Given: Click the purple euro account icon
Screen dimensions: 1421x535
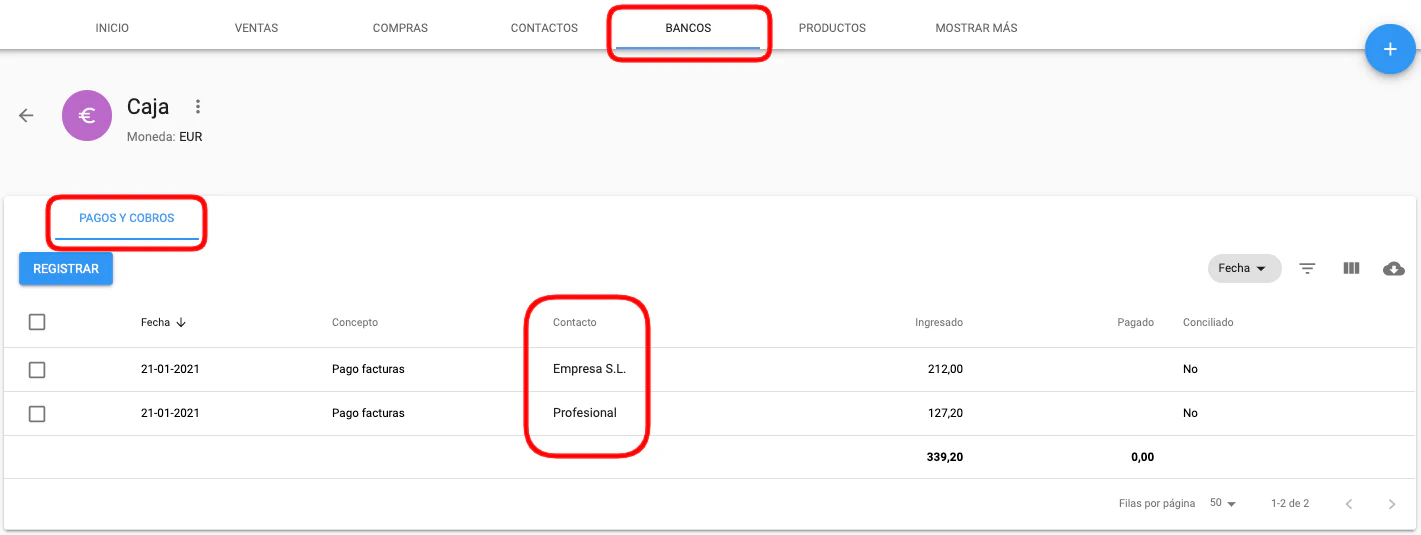Looking at the screenshot, I should click(87, 115).
